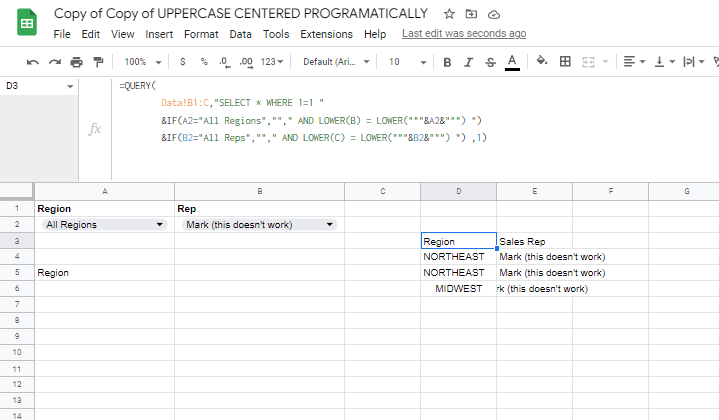The width and height of the screenshot is (719, 420).
Task: Open horizontal align options
Action: point(634,61)
